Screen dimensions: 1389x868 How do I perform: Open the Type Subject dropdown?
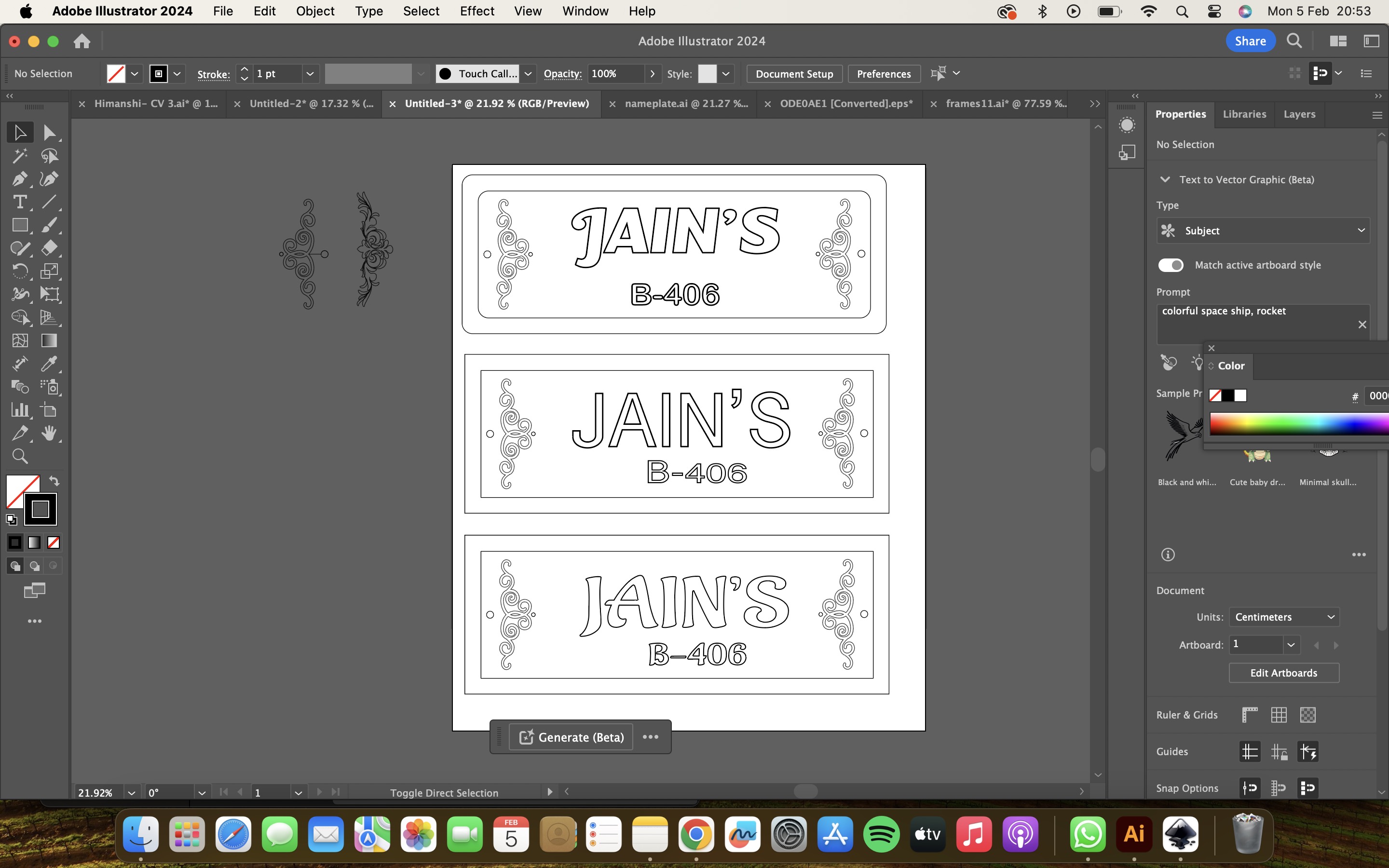(1263, 231)
